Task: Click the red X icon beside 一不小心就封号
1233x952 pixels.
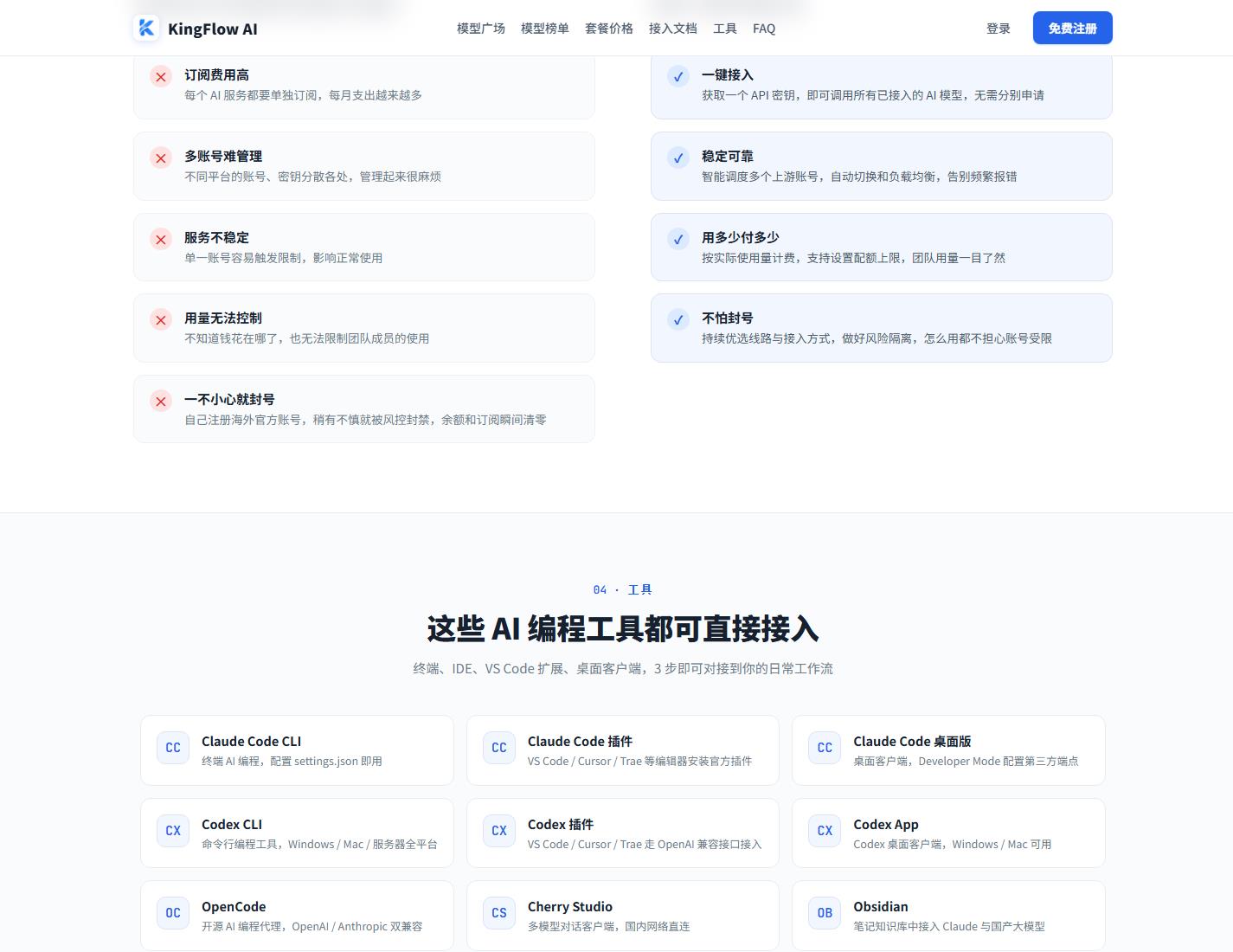Action: 161,401
